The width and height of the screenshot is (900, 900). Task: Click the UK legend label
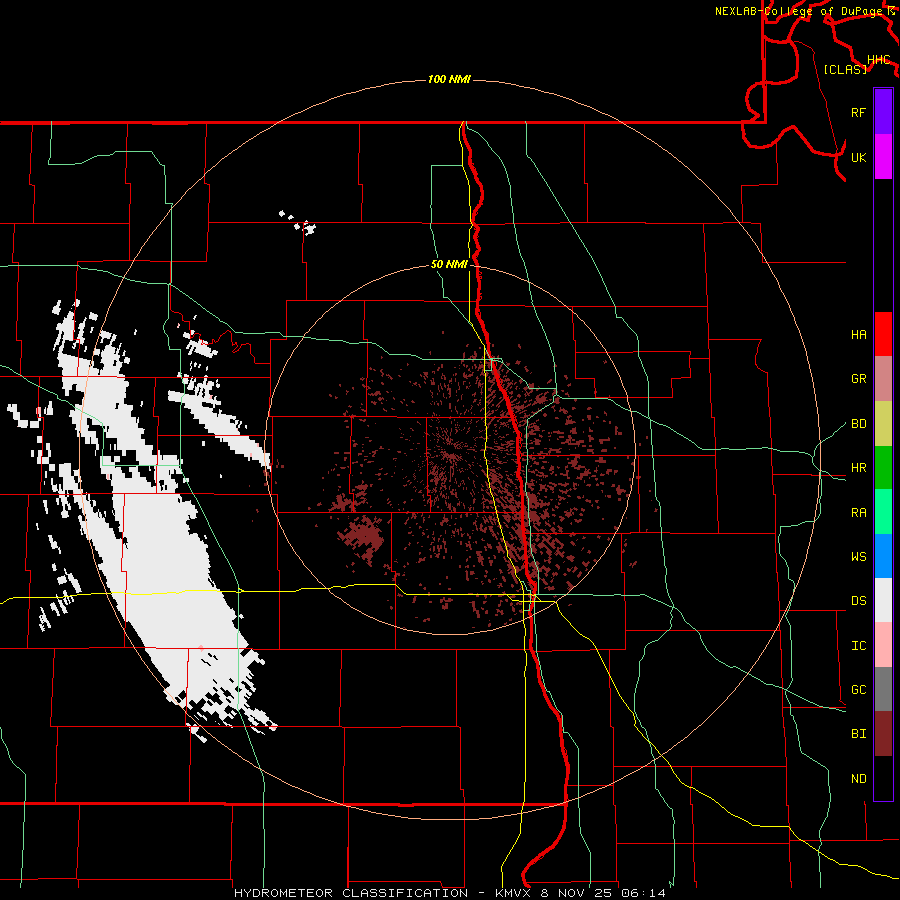pos(859,157)
